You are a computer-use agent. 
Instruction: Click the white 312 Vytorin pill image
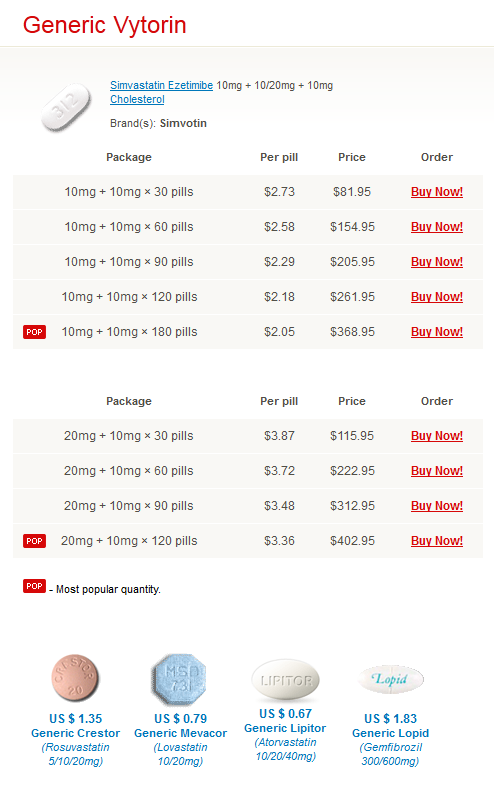(67, 108)
